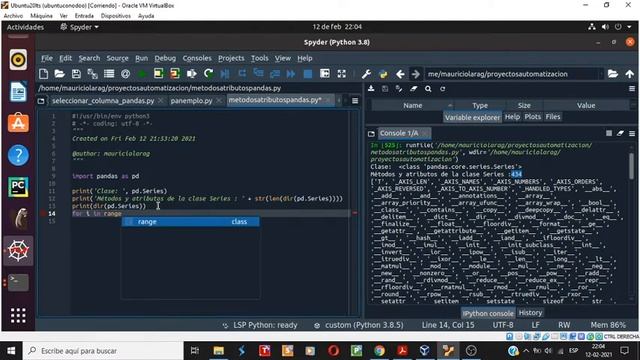
Task: Switch to the History tab
Action: [x=530, y=313]
